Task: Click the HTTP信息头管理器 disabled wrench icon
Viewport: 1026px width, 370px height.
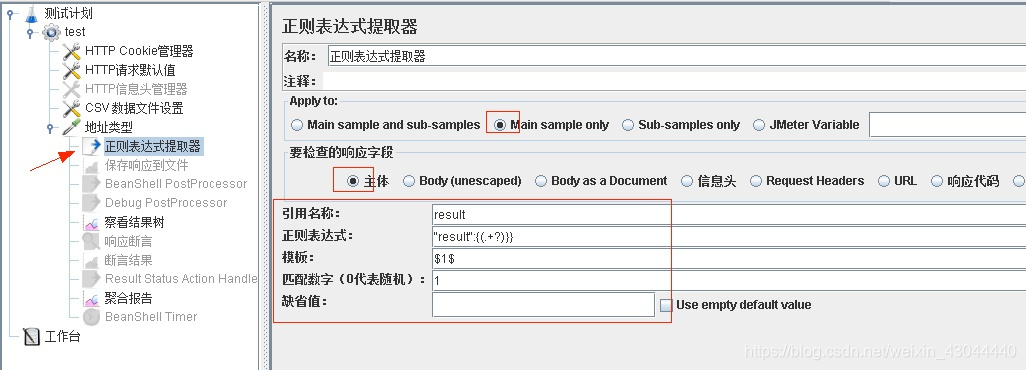Action: 71,90
